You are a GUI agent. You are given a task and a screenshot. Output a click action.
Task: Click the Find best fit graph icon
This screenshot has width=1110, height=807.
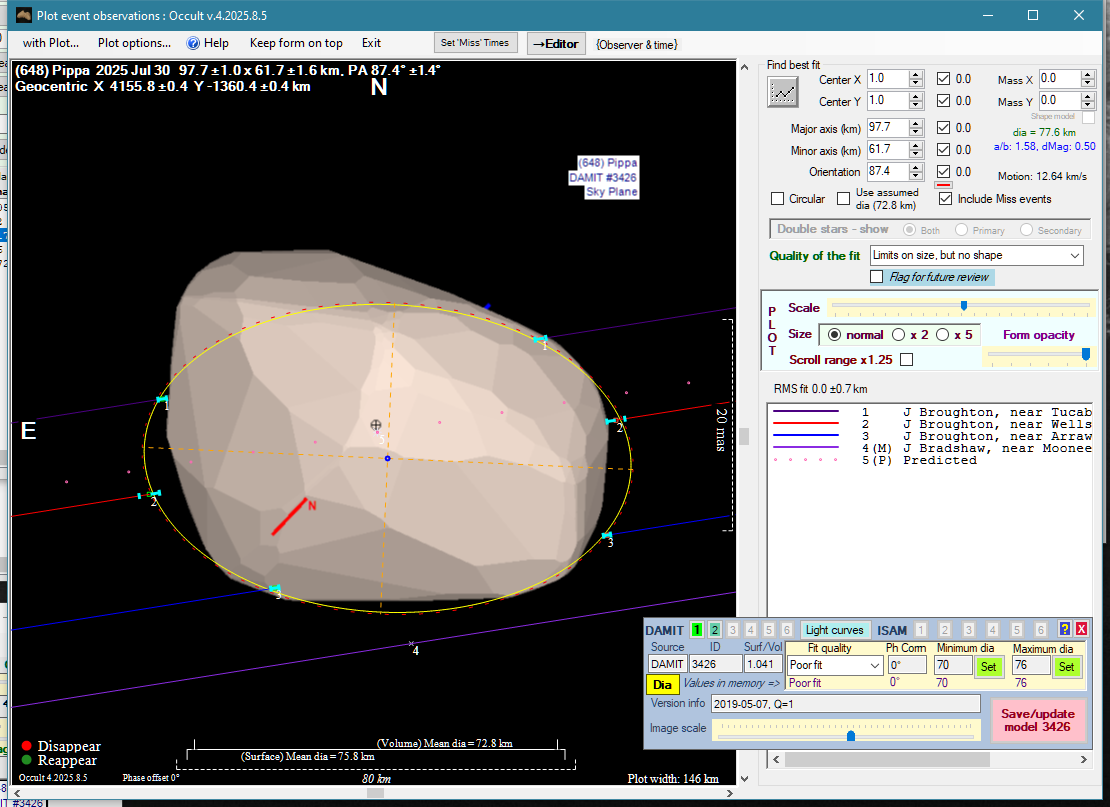(x=783, y=91)
